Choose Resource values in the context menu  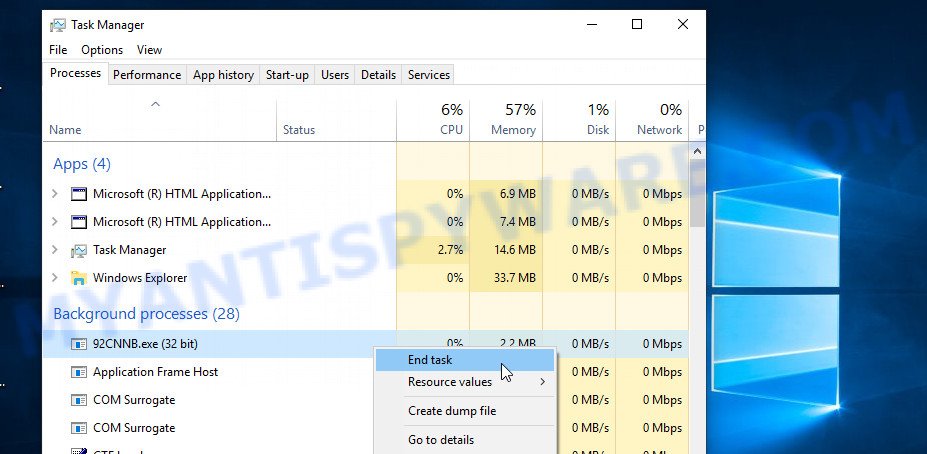point(465,382)
